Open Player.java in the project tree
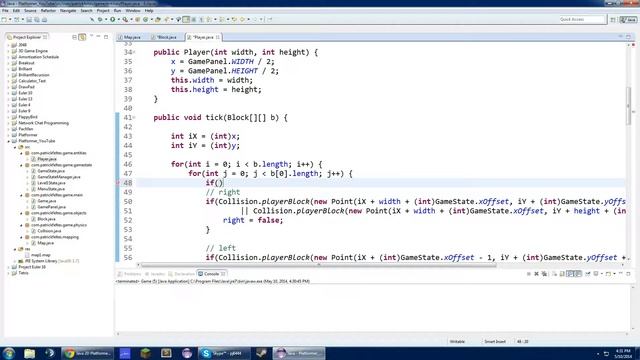640x360 pixels. tap(47, 159)
